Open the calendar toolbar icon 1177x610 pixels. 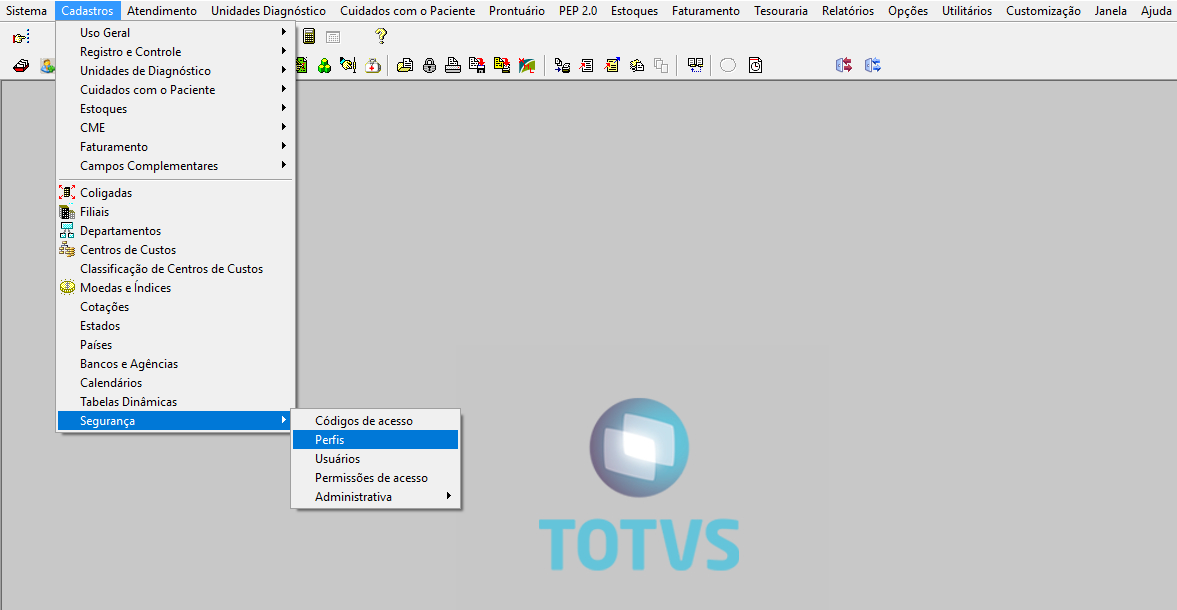tap(333, 37)
